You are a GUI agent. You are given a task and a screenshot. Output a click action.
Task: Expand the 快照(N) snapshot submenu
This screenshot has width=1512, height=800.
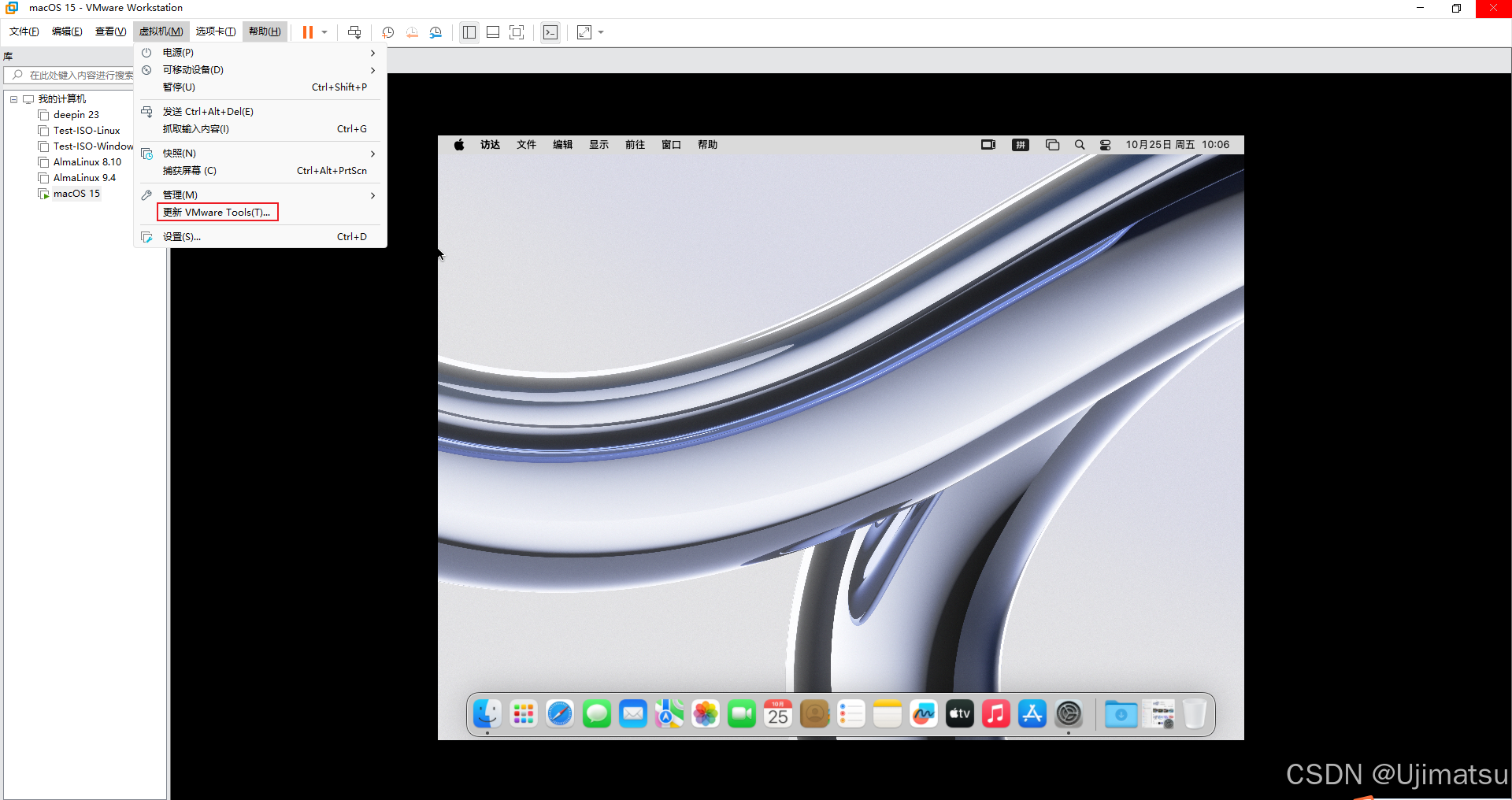pos(260,154)
